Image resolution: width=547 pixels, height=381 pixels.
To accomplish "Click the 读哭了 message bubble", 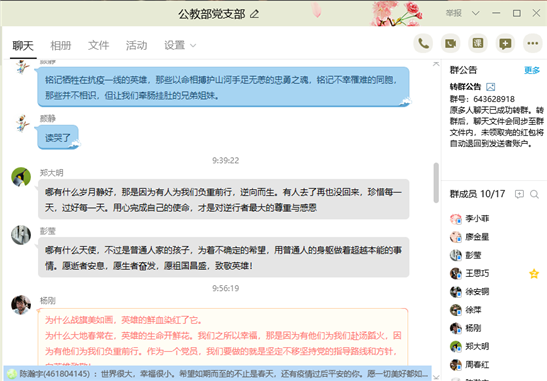I will click(58, 137).
